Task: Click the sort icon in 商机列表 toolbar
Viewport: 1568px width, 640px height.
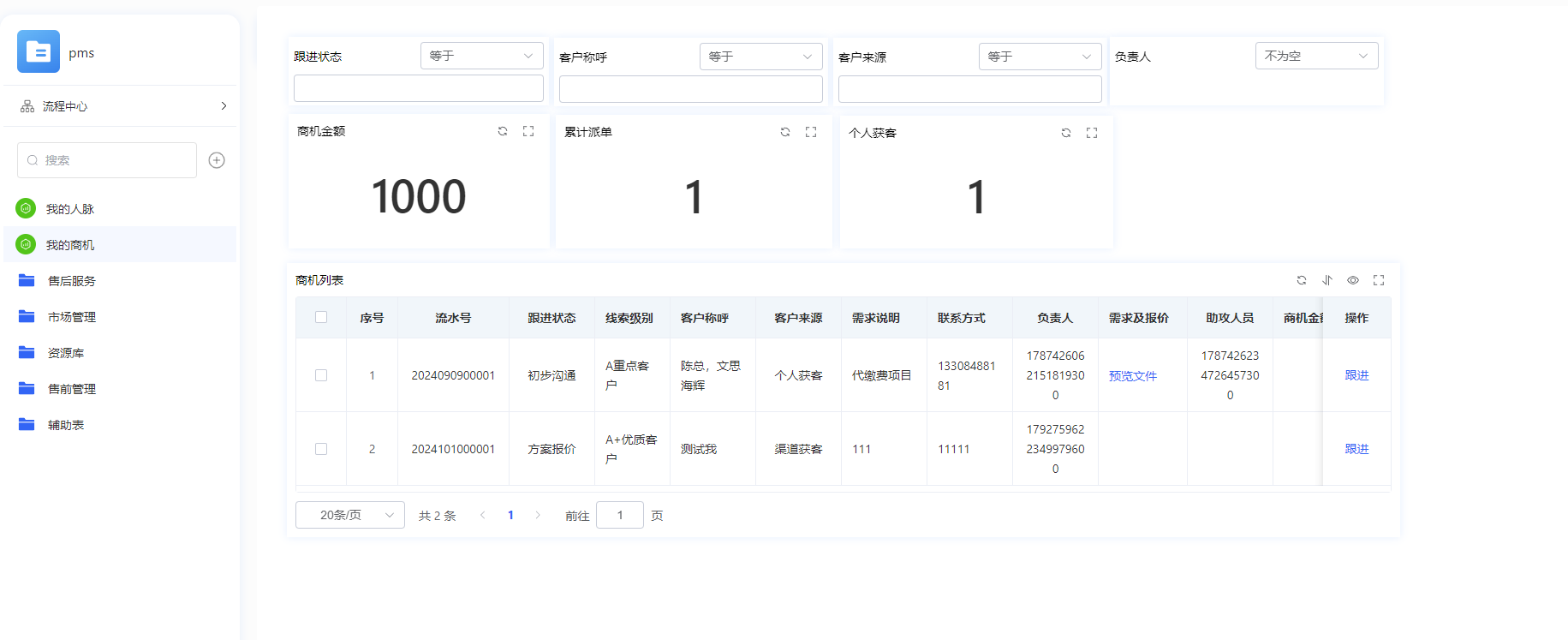Action: [x=1327, y=280]
